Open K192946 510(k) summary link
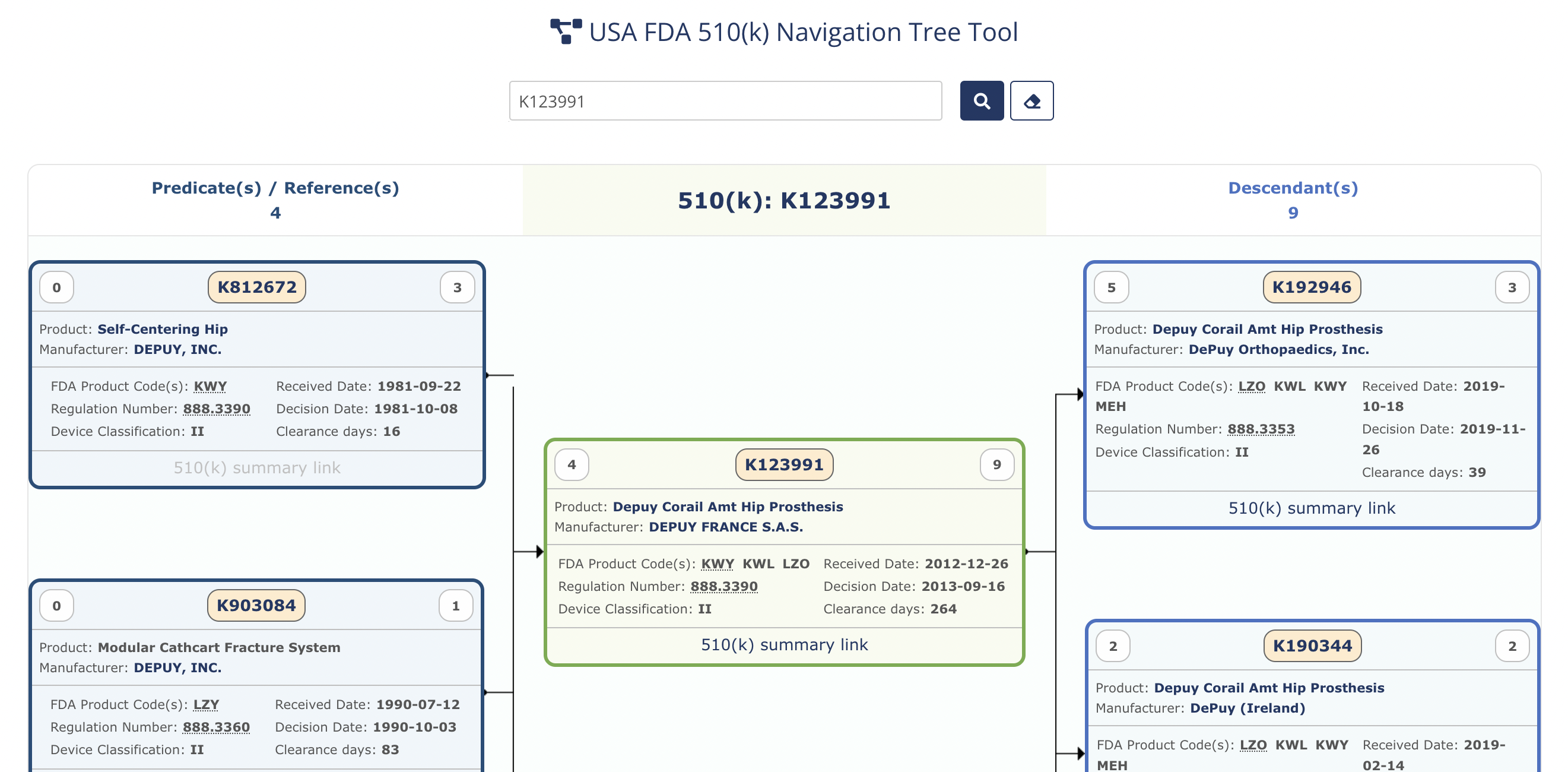 (x=1311, y=508)
